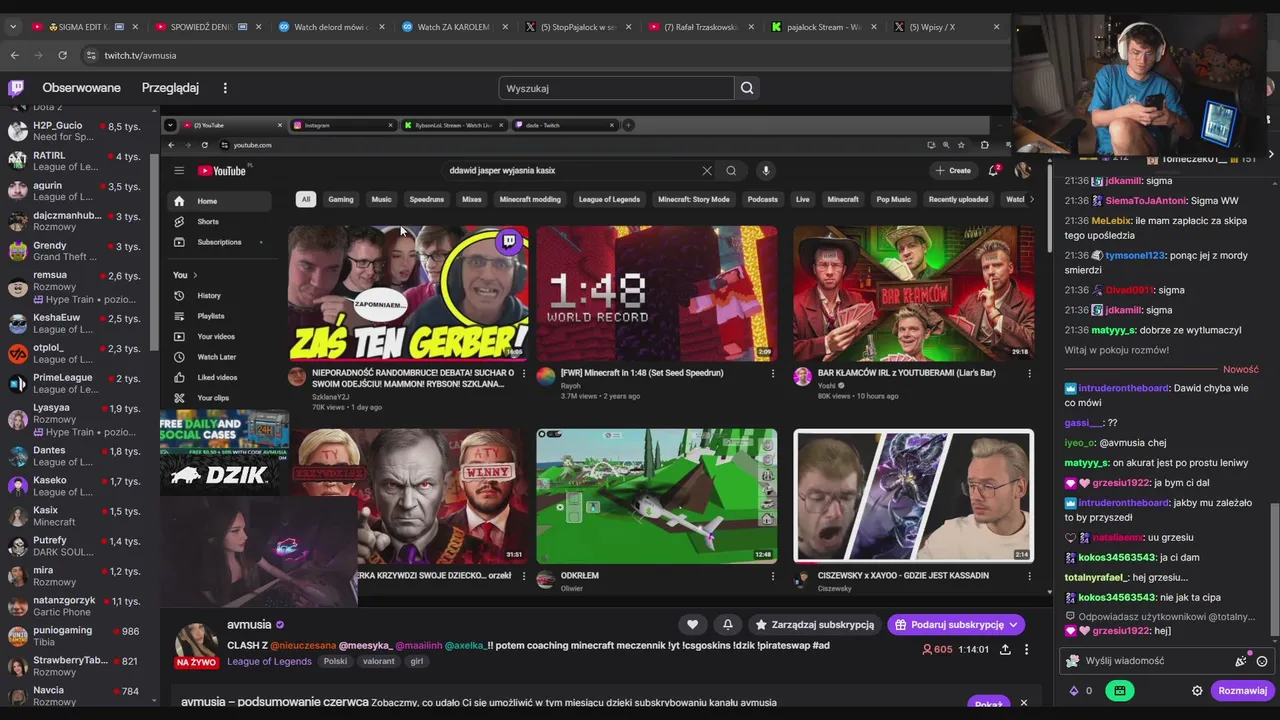Open the stream more options dots
This screenshot has height=720, width=1280.
point(1026,649)
